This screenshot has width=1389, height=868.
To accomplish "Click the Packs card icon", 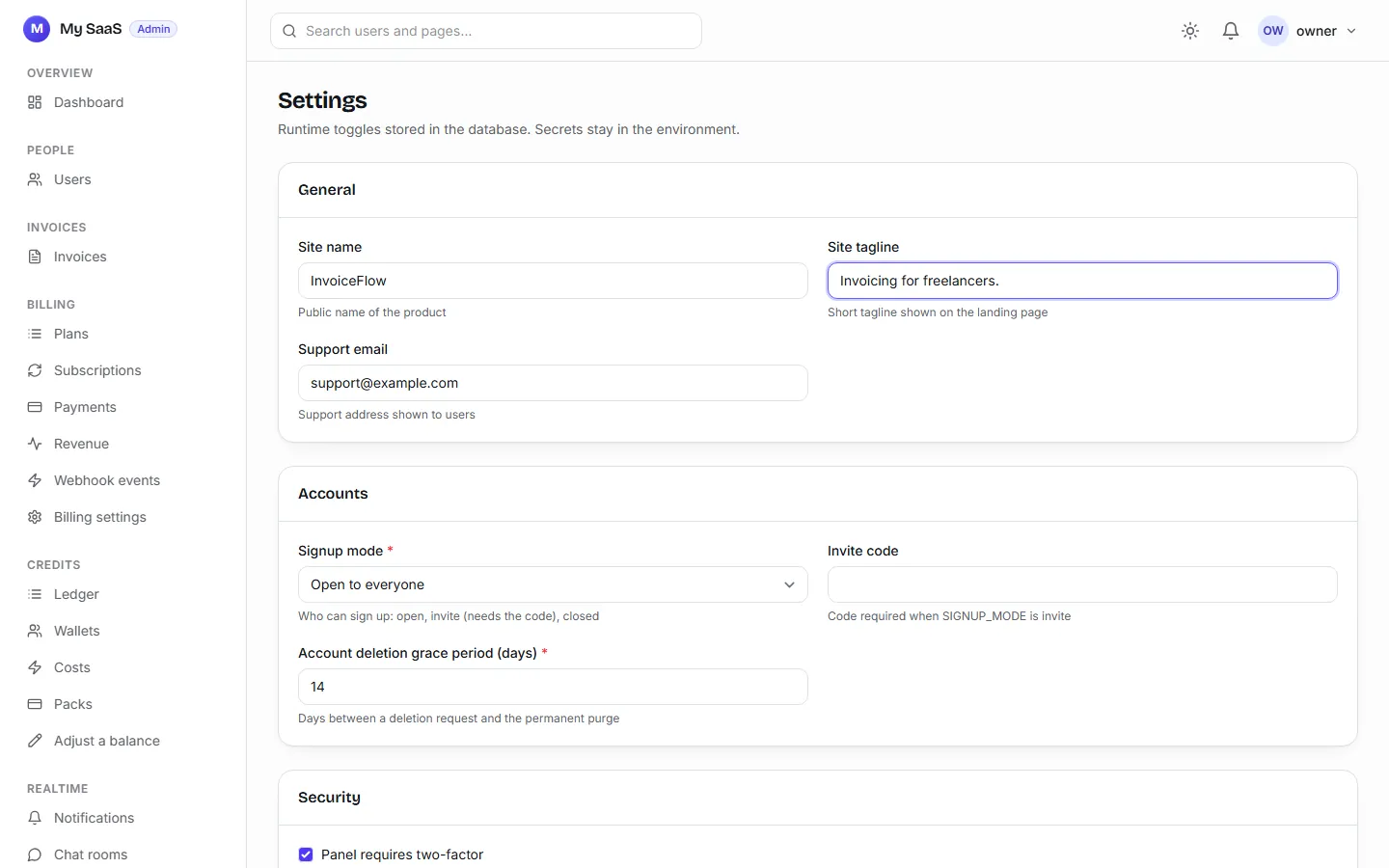I will (x=35, y=704).
